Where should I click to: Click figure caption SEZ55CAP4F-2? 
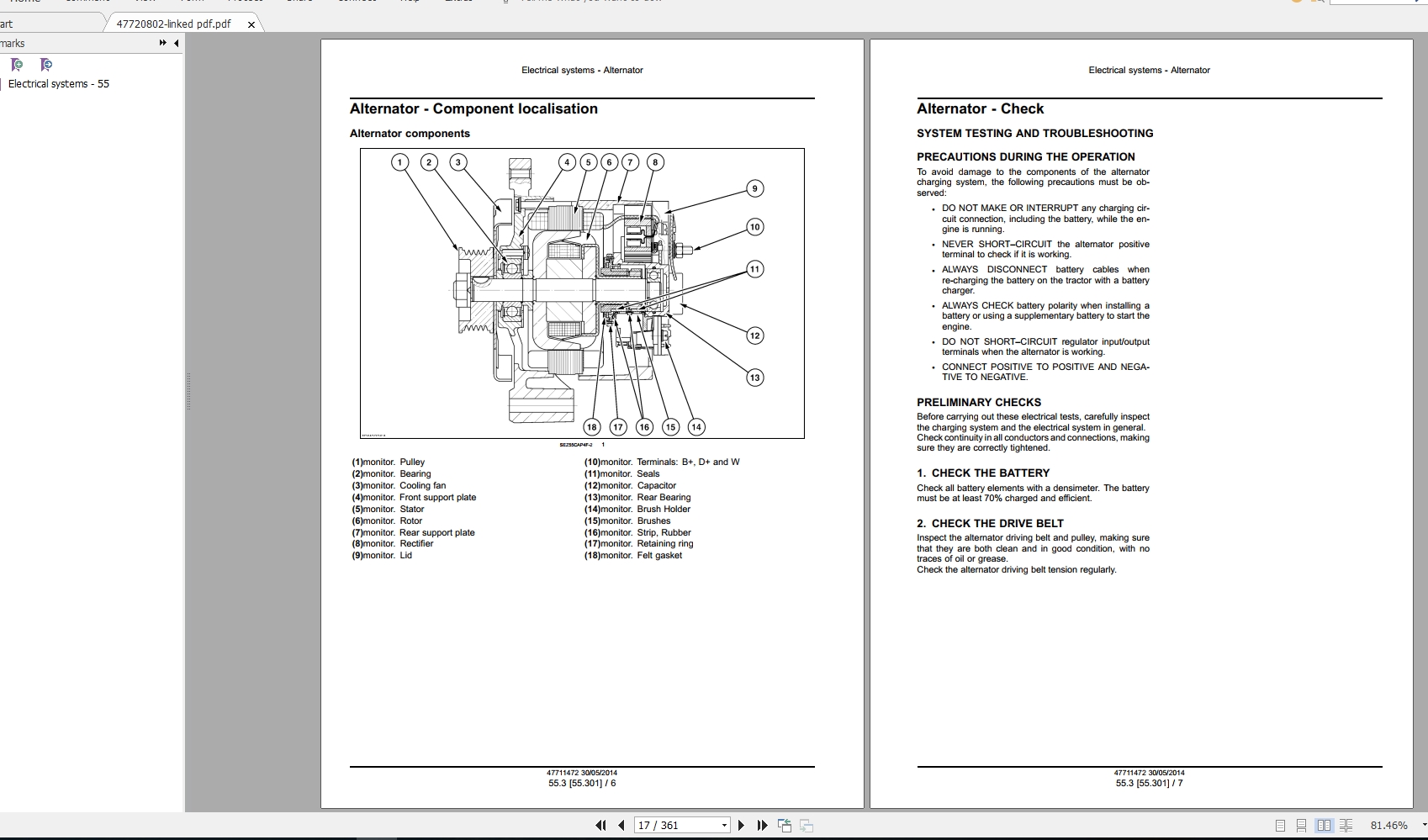coord(576,445)
